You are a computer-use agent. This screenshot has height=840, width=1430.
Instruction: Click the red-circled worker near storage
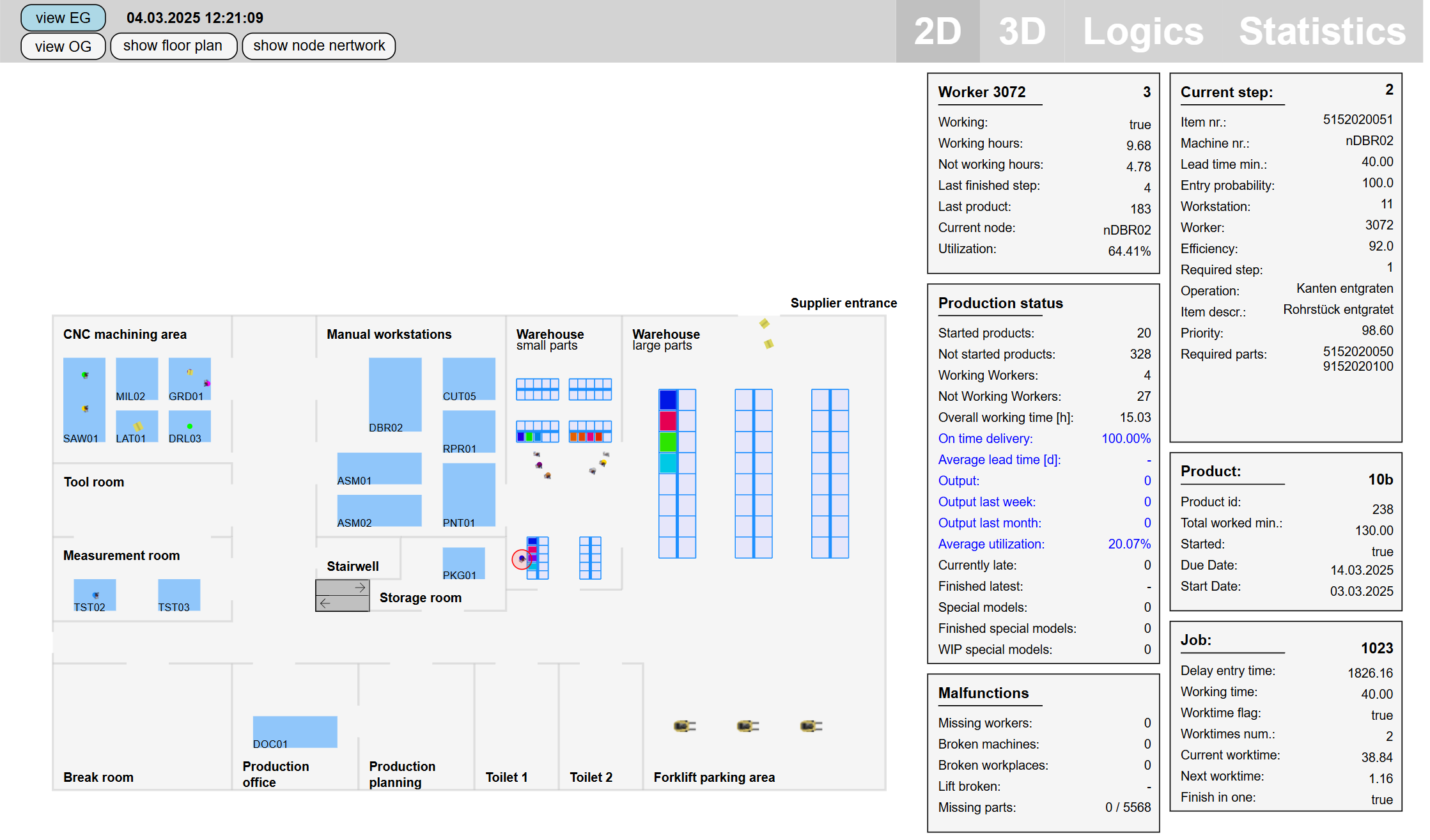point(522,559)
